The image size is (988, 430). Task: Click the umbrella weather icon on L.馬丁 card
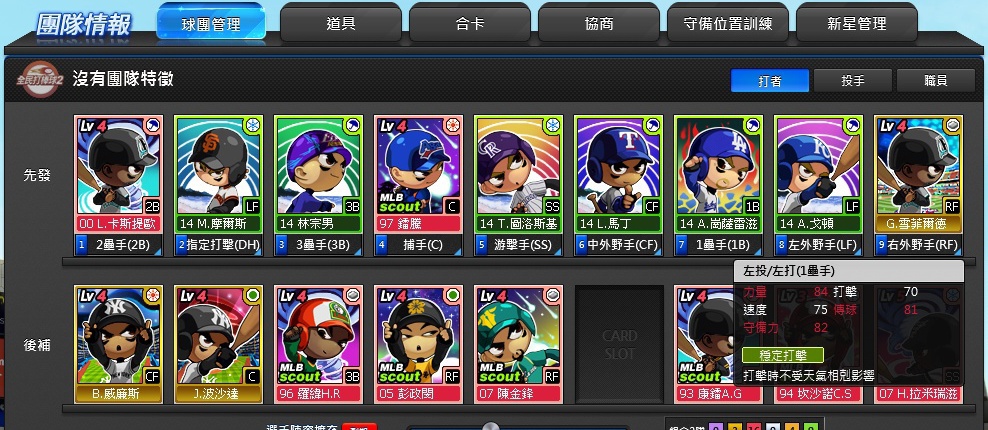653,126
